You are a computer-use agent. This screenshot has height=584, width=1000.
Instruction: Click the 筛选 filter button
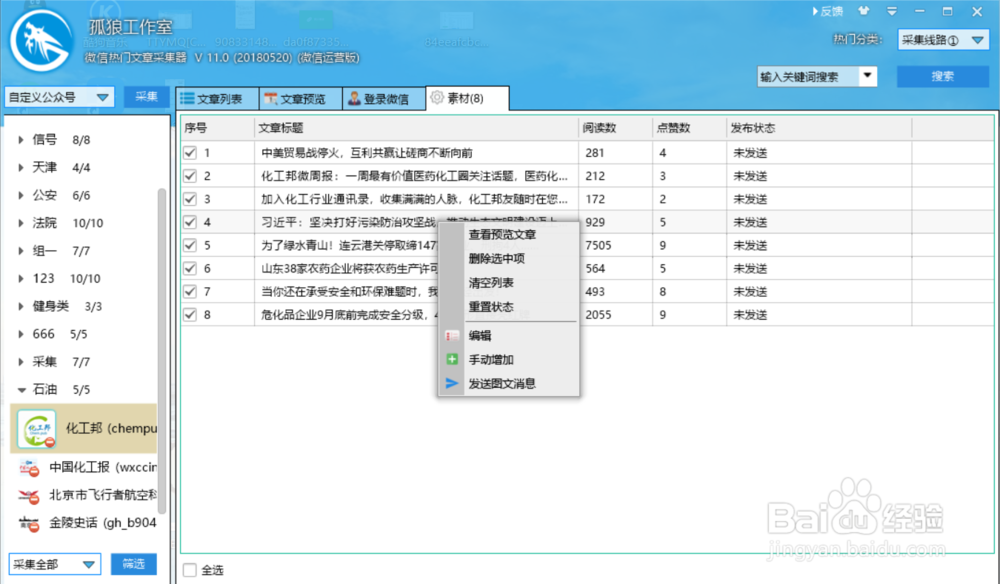(x=133, y=564)
